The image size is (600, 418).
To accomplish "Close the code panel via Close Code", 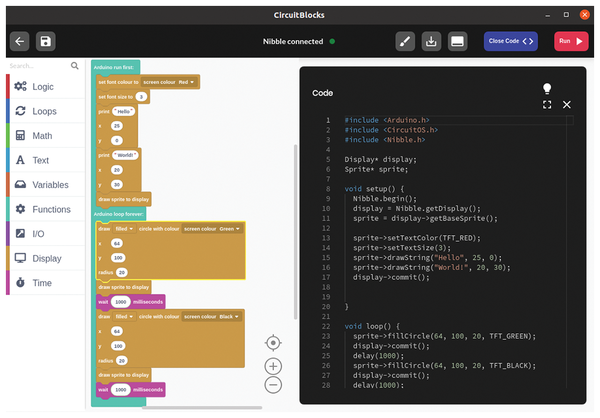I will pos(510,41).
